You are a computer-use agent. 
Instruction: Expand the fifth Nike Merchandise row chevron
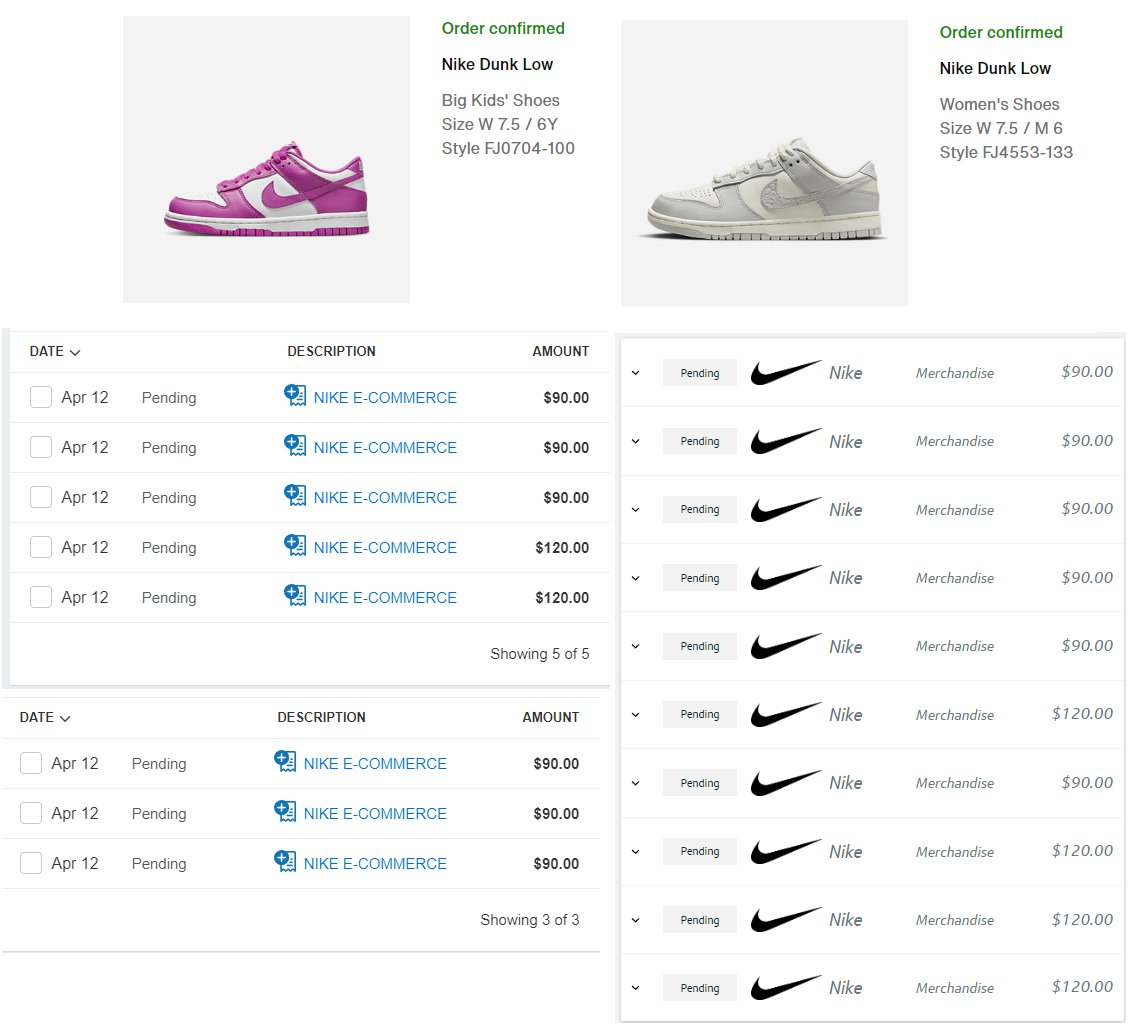click(x=636, y=646)
